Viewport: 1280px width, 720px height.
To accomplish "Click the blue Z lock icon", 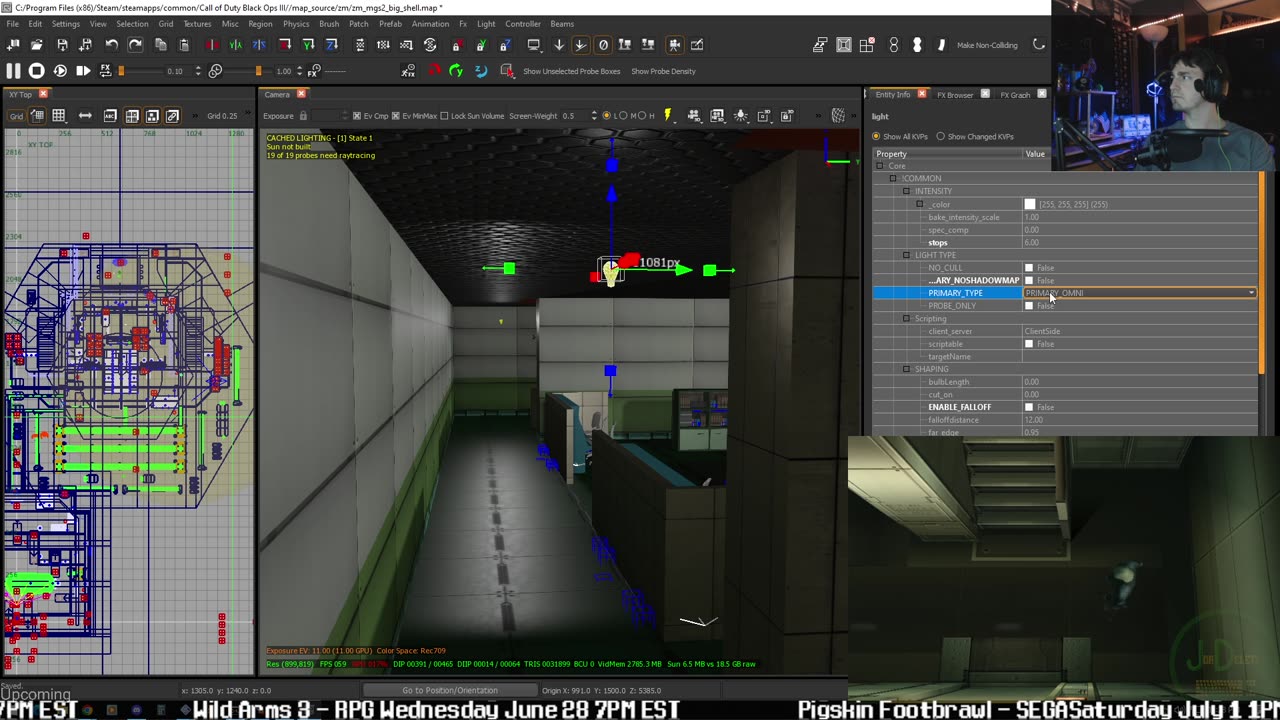I will pos(504,45).
